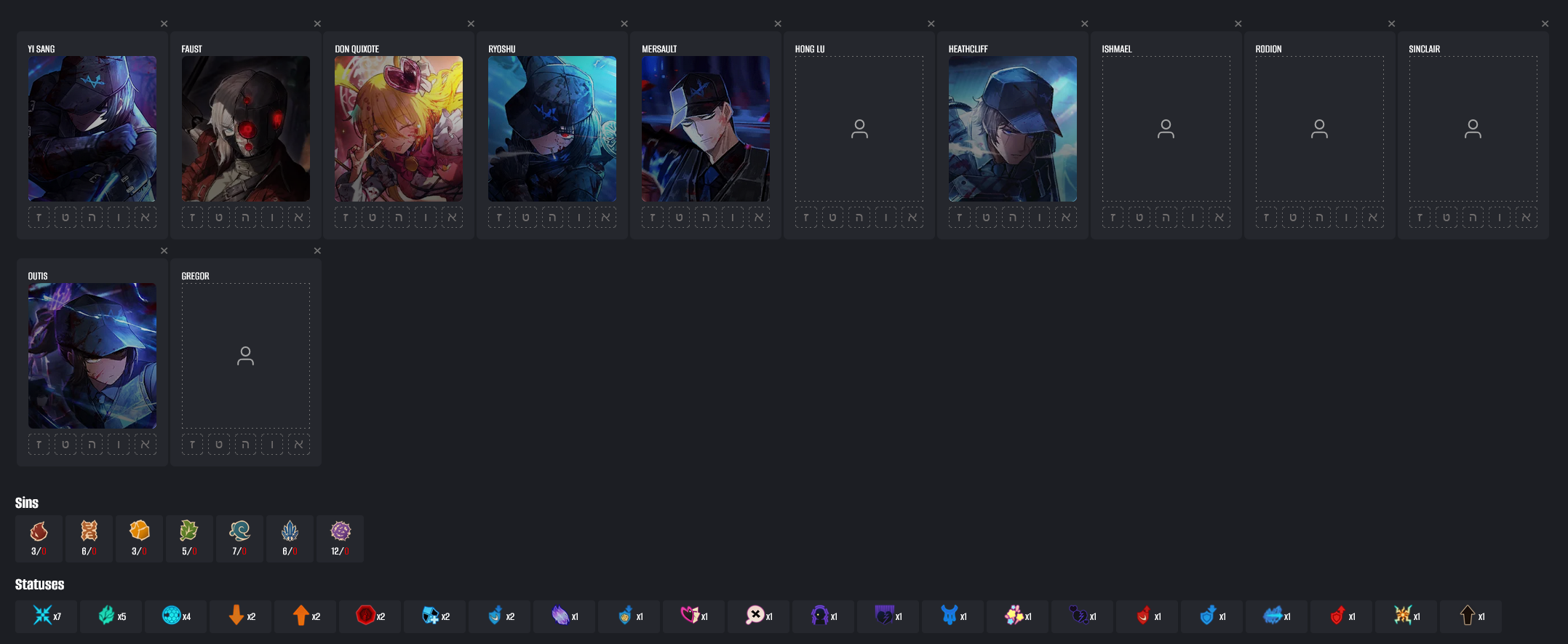The width and height of the screenshot is (1568, 644).
Task: Close the Ryoshu card
Action: 624,24
